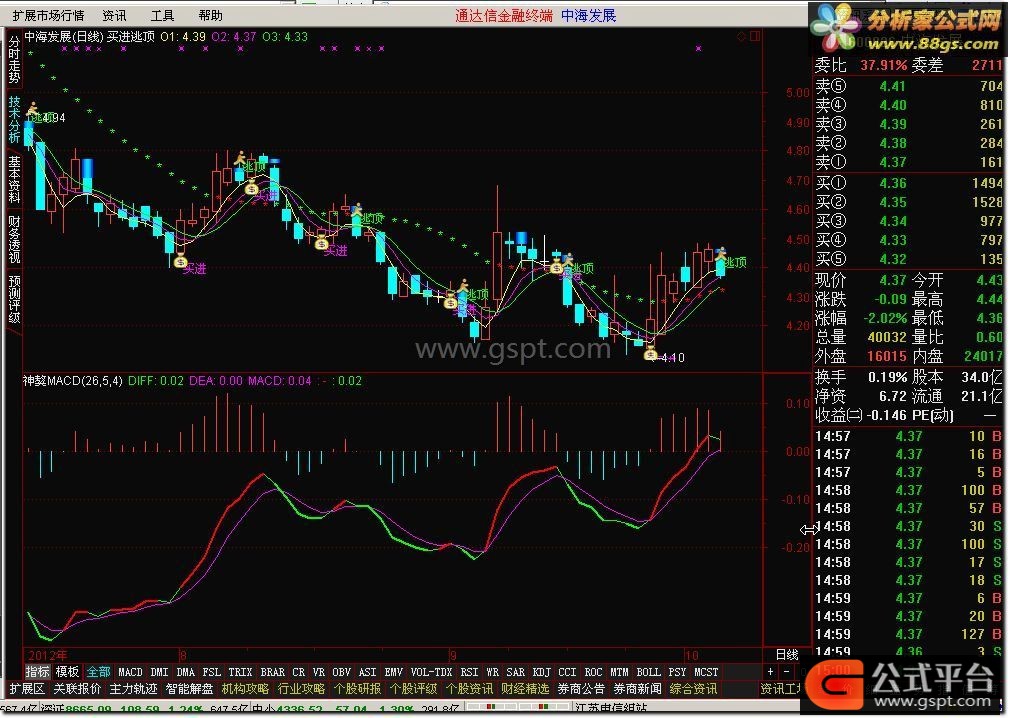This screenshot has height=718, width=1010.
Task: Apply the OBV indicator
Action: (341, 672)
